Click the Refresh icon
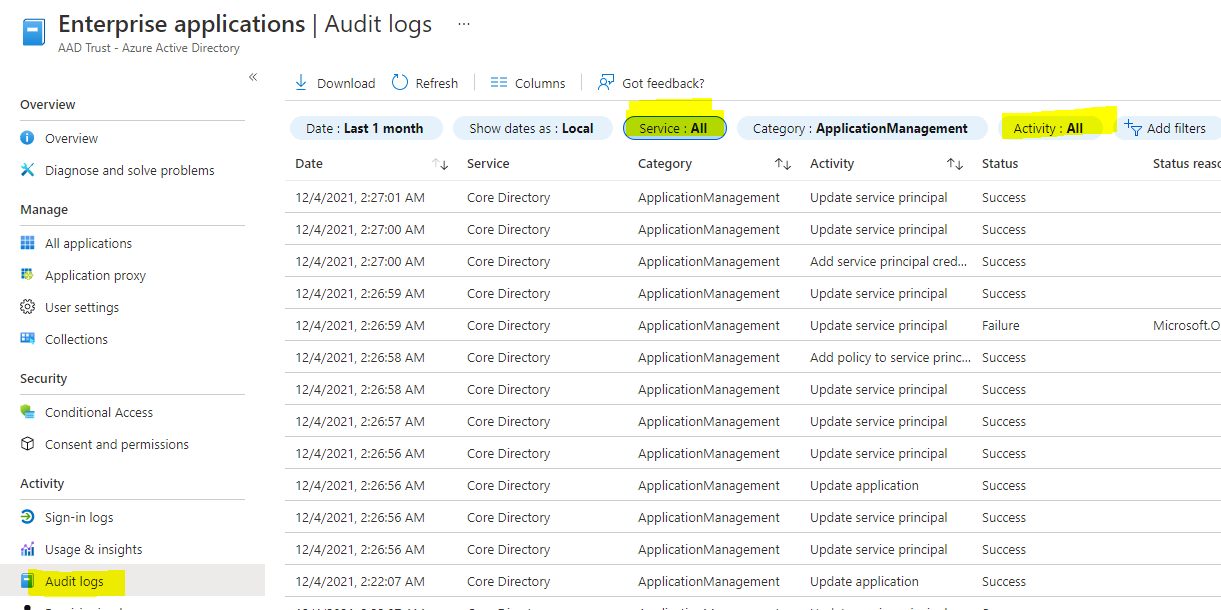The width and height of the screenshot is (1221, 610). point(399,82)
